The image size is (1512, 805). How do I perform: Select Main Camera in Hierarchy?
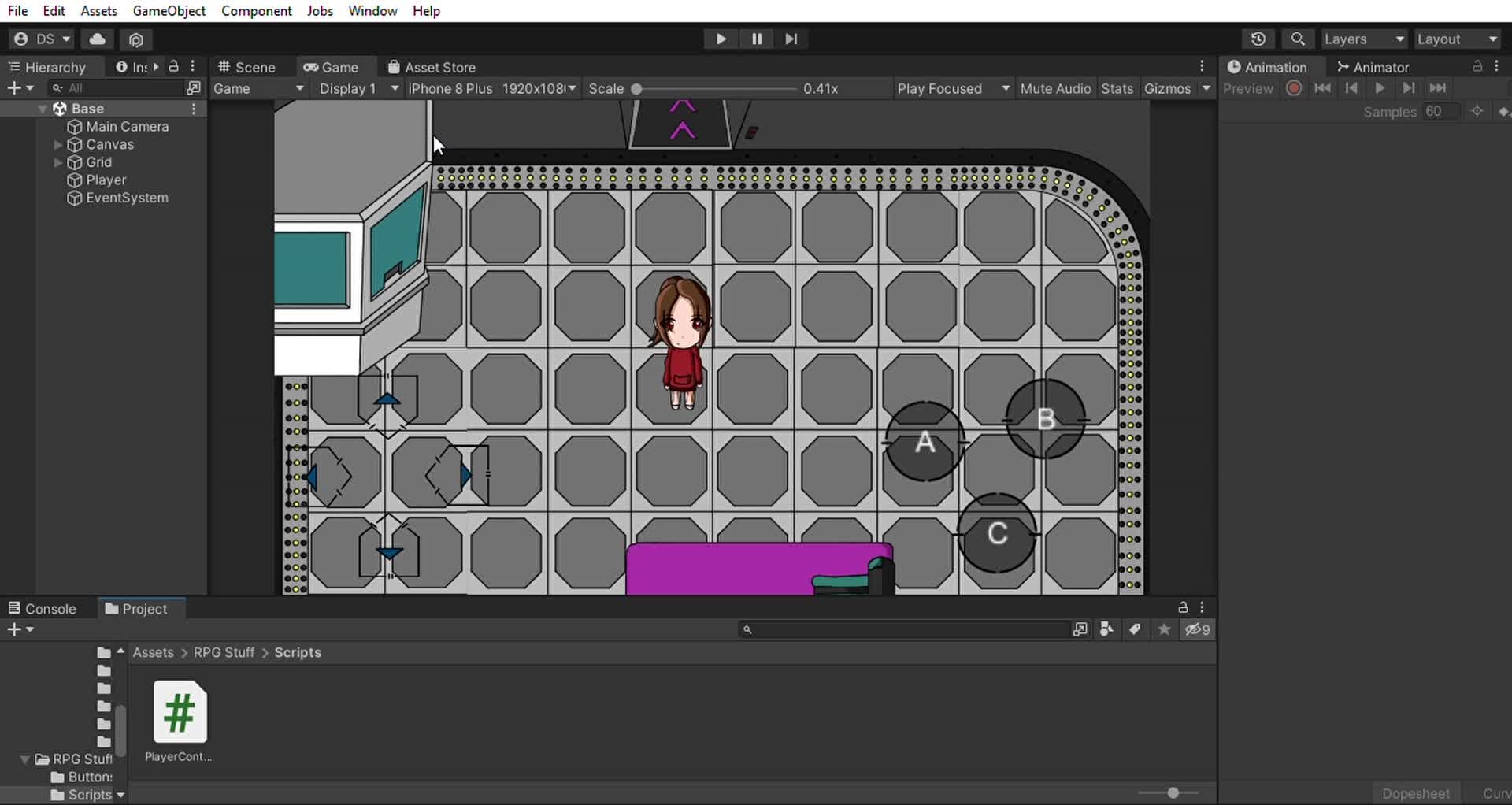(x=127, y=127)
